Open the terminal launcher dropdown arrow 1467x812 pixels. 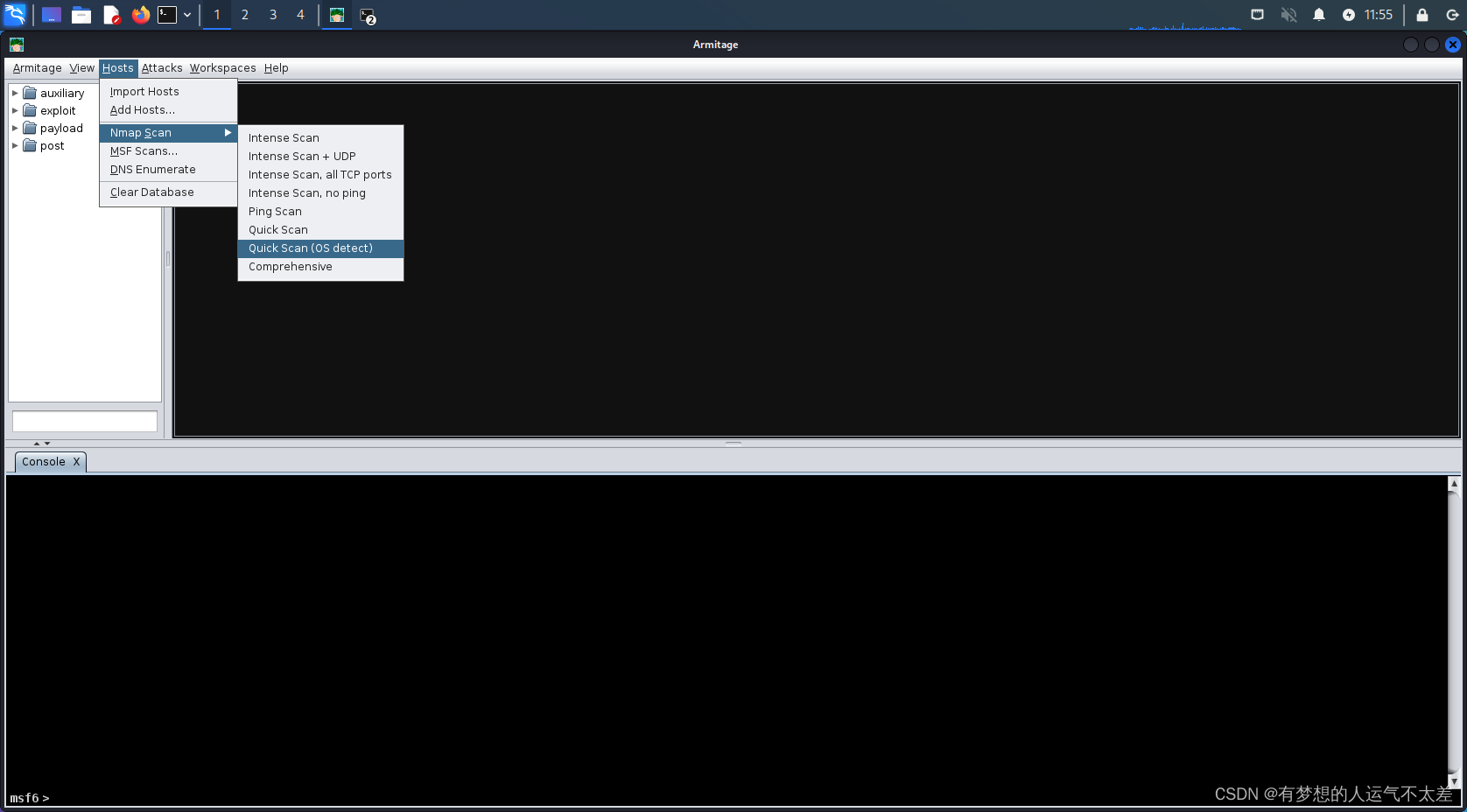[187, 15]
